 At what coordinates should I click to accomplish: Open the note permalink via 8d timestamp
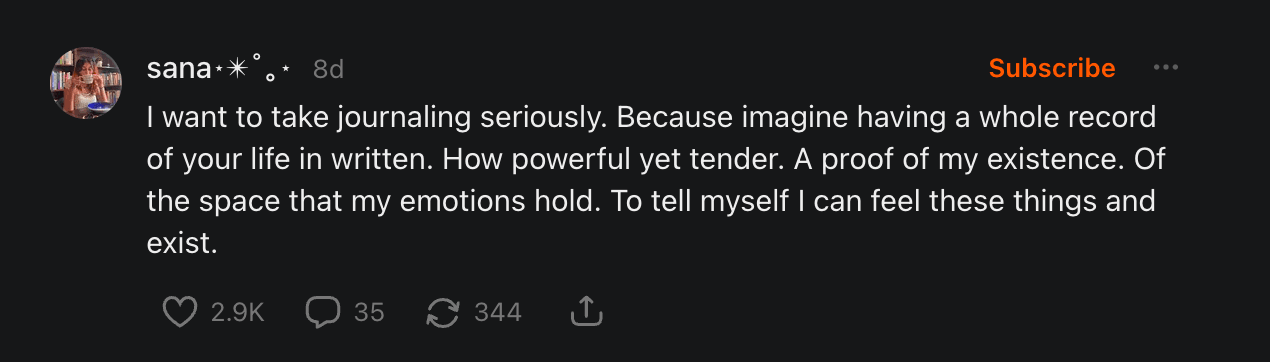click(x=328, y=68)
